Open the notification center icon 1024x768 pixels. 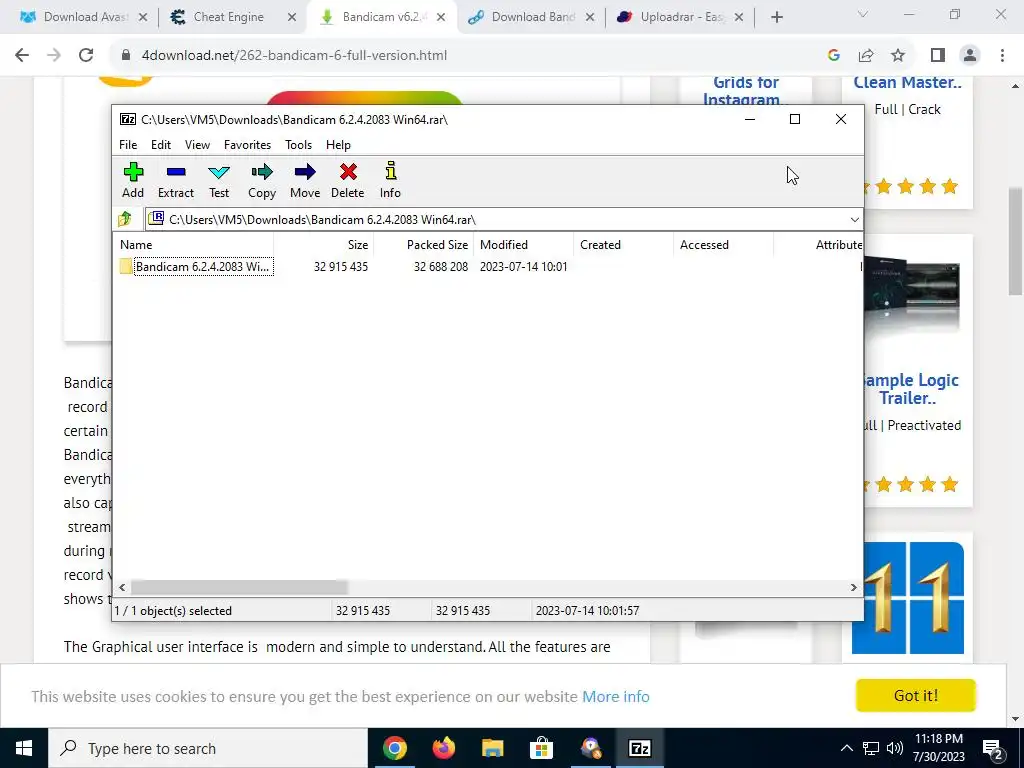pyautogui.click(x=993, y=748)
